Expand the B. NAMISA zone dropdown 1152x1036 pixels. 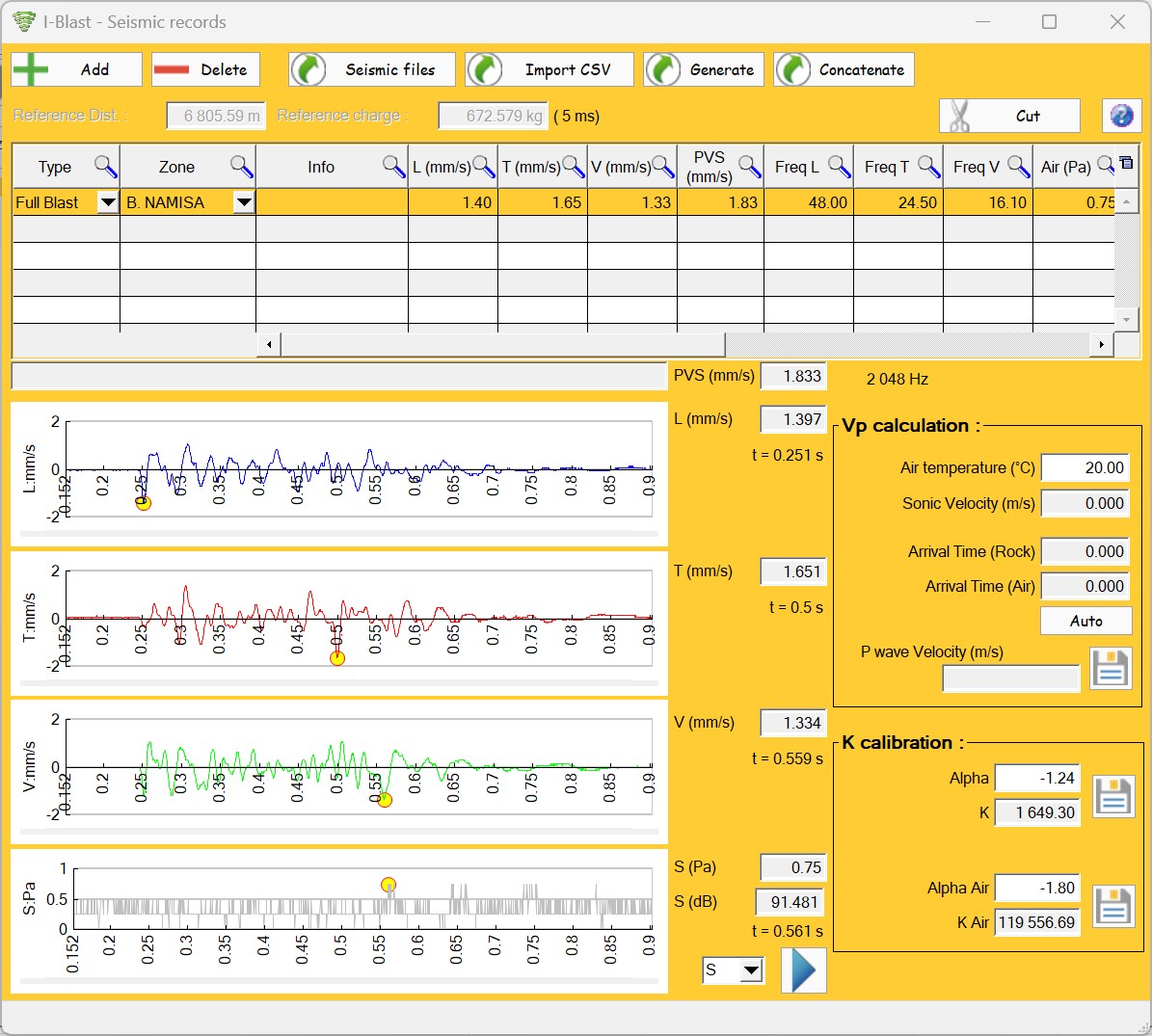244,202
